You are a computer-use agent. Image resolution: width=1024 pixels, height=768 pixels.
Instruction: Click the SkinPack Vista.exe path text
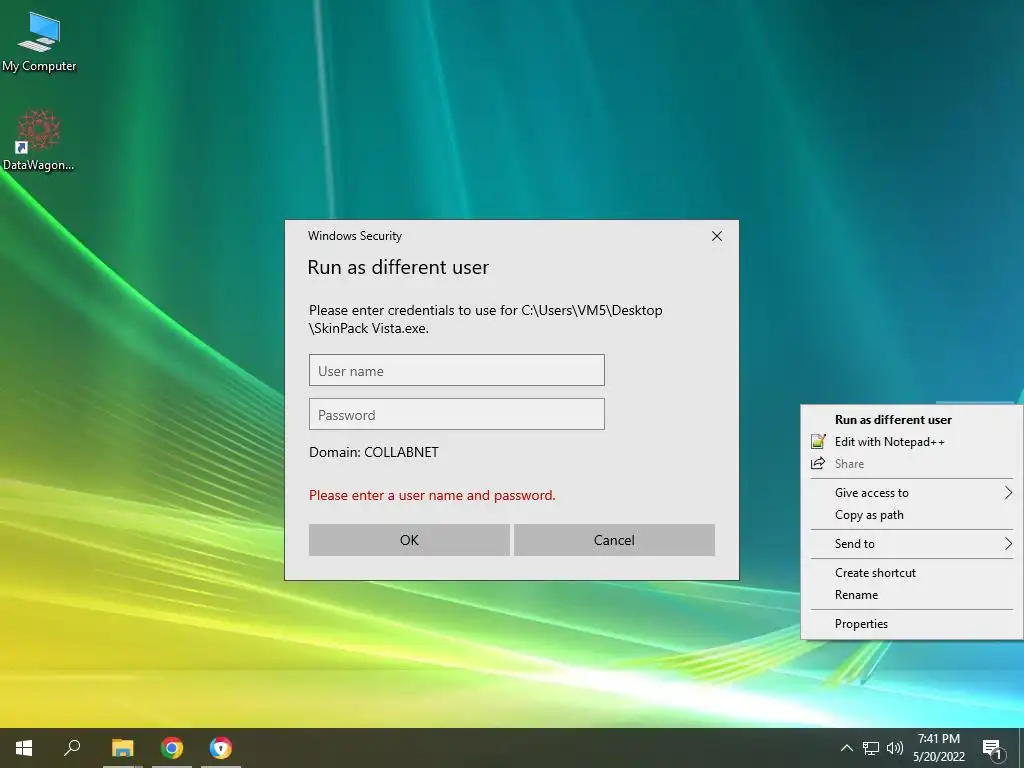(x=369, y=328)
